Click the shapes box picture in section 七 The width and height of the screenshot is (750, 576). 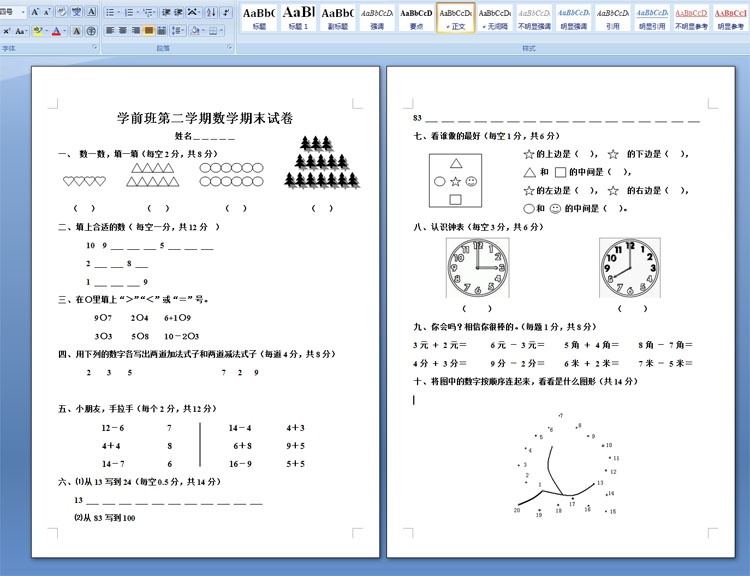click(455, 180)
